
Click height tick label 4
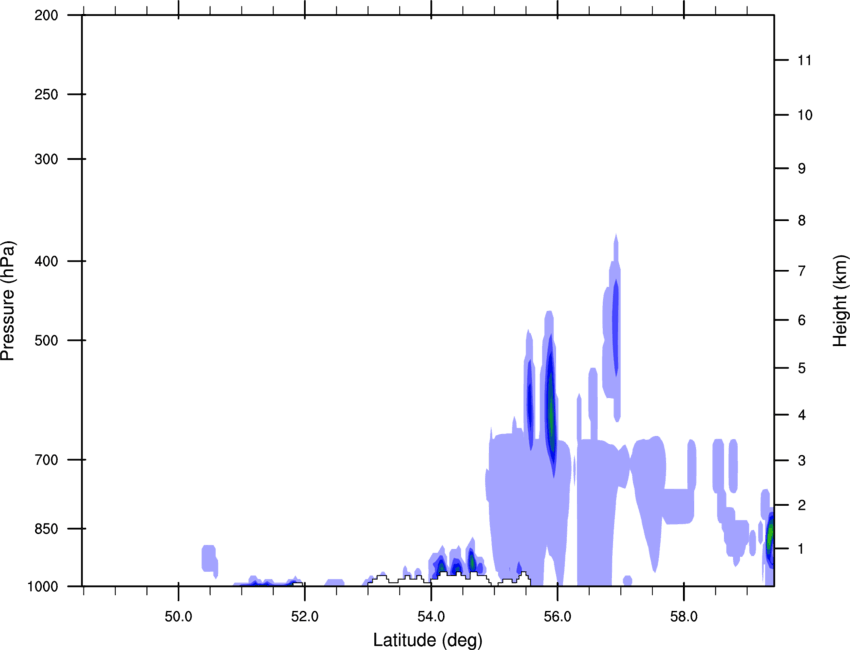[801, 415]
